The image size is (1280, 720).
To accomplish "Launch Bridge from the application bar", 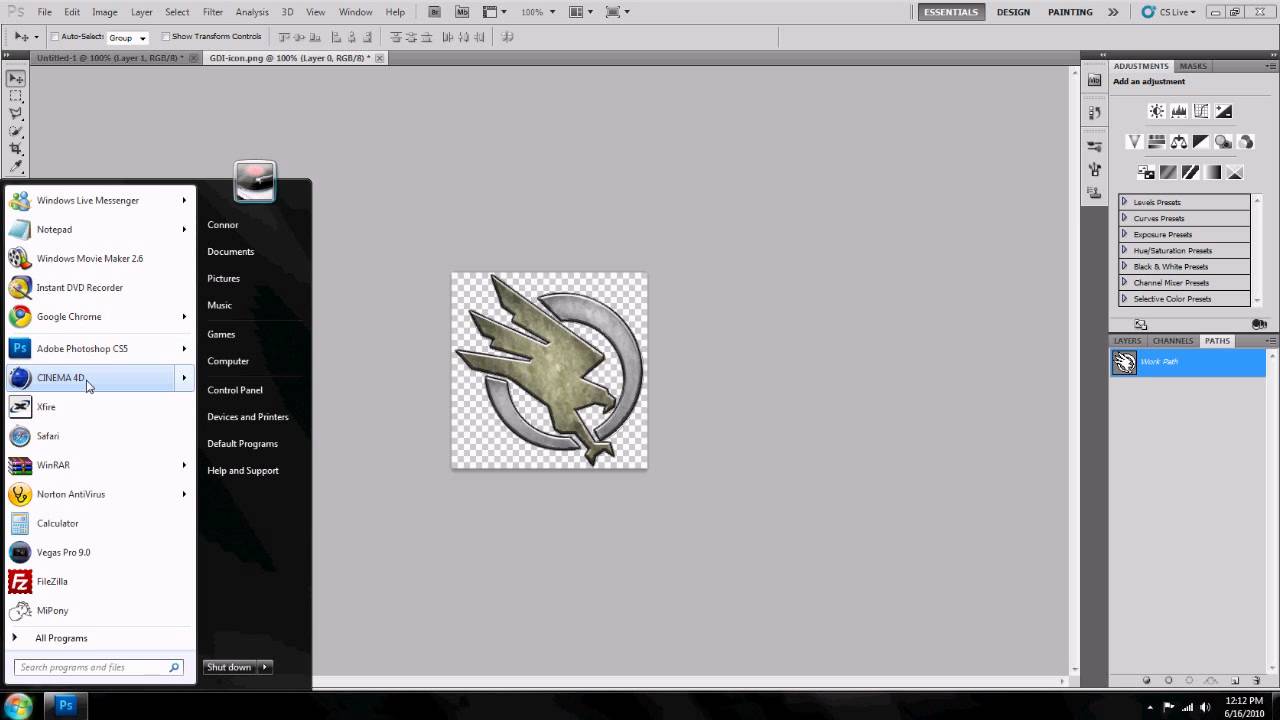I will [434, 12].
